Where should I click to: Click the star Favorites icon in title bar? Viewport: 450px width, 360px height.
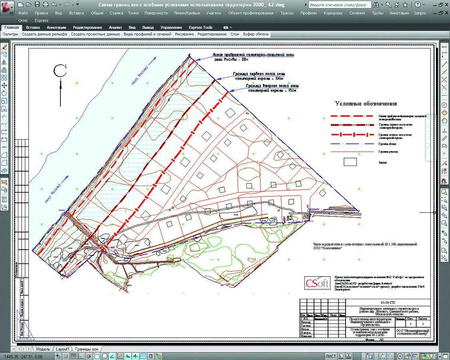pos(405,5)
